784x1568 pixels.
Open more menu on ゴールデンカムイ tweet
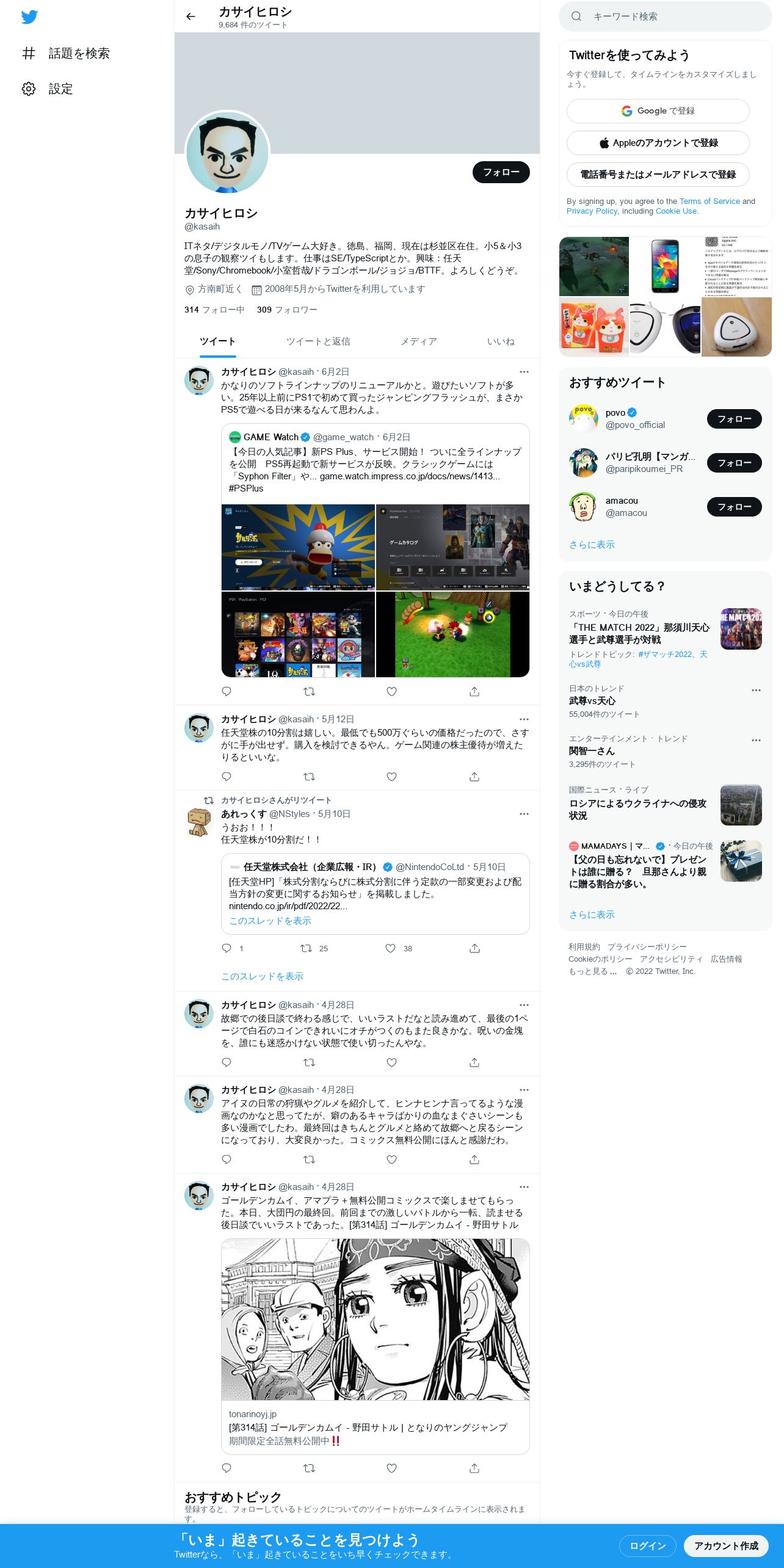tap(524, 1187)
